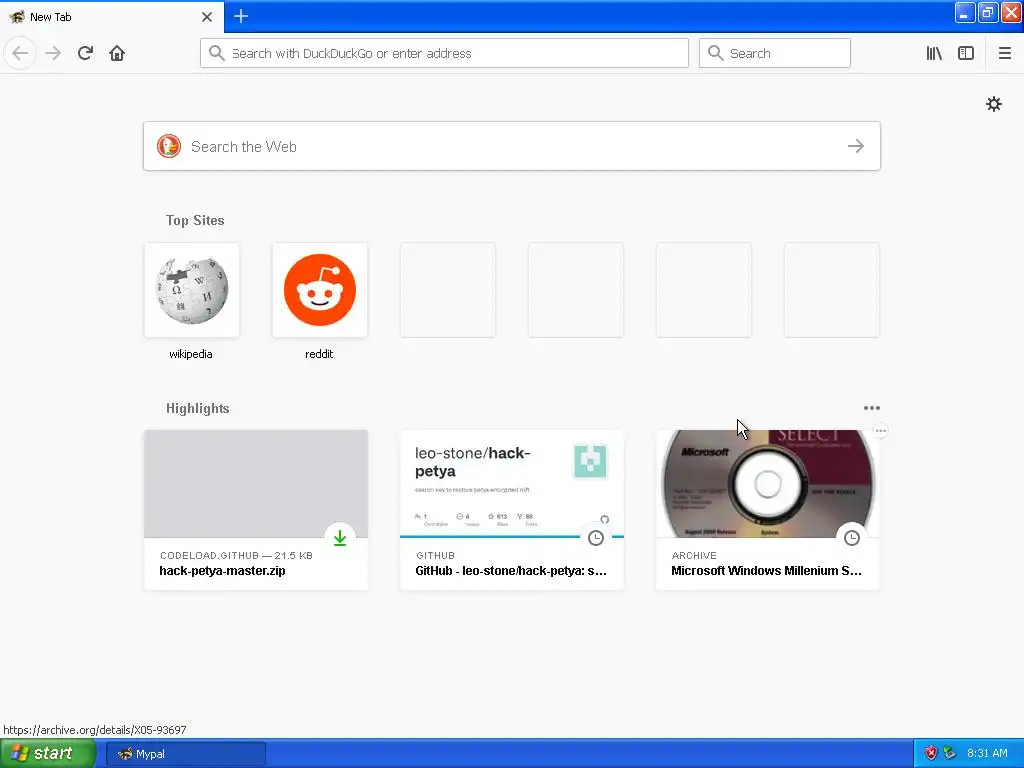The image size is (1024, 768).
Task: Open new tab preferences gear icon
Action: point(993,104)
